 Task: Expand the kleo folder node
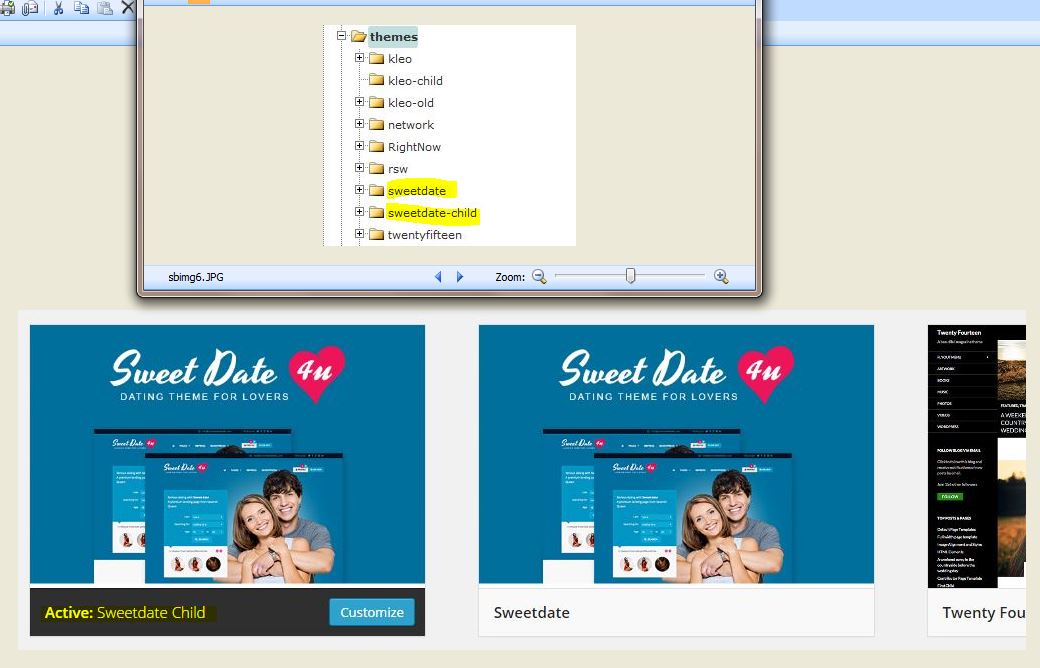360,58
